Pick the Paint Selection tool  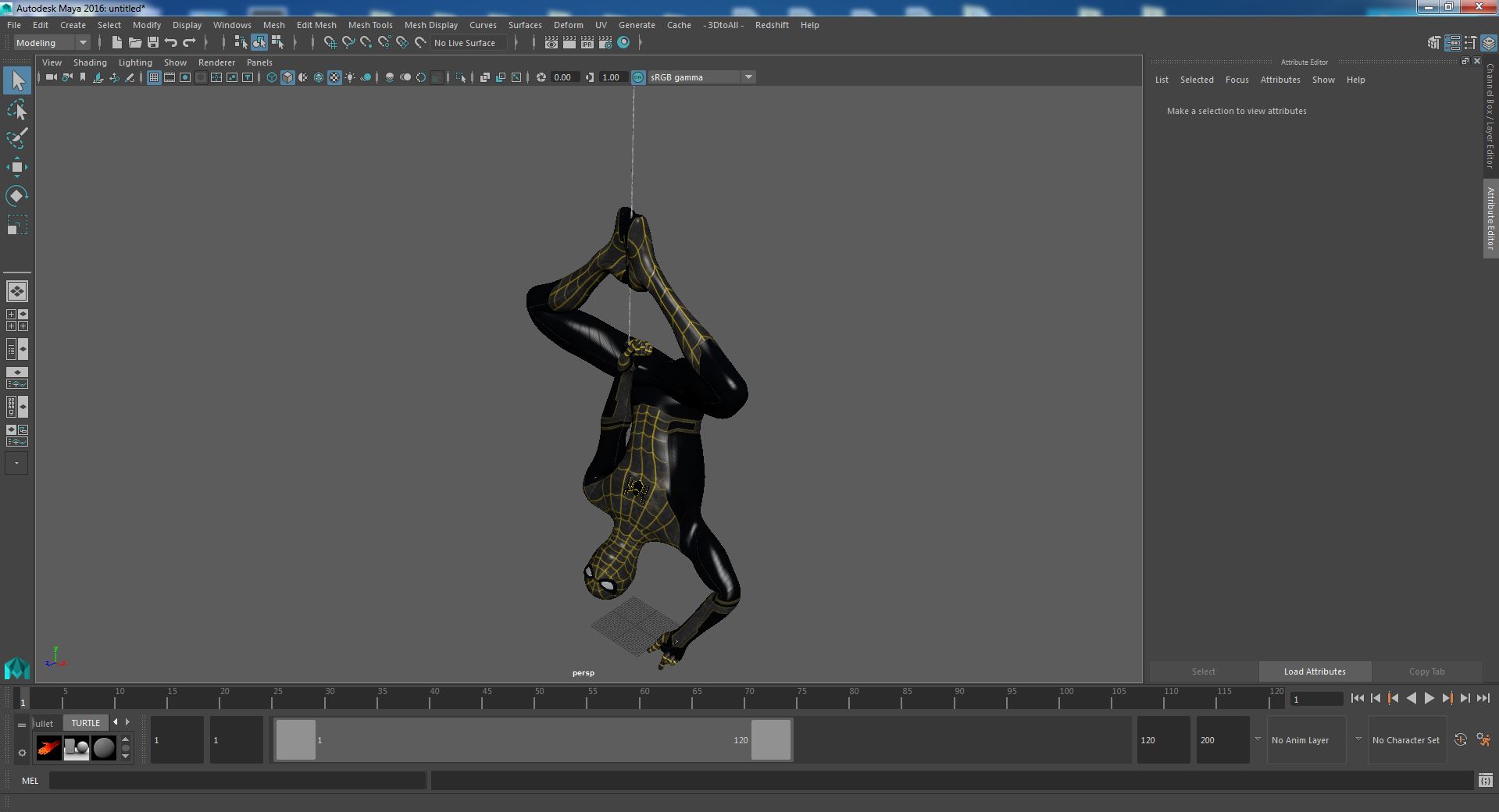pyautogui.click(x=17, y=138)
